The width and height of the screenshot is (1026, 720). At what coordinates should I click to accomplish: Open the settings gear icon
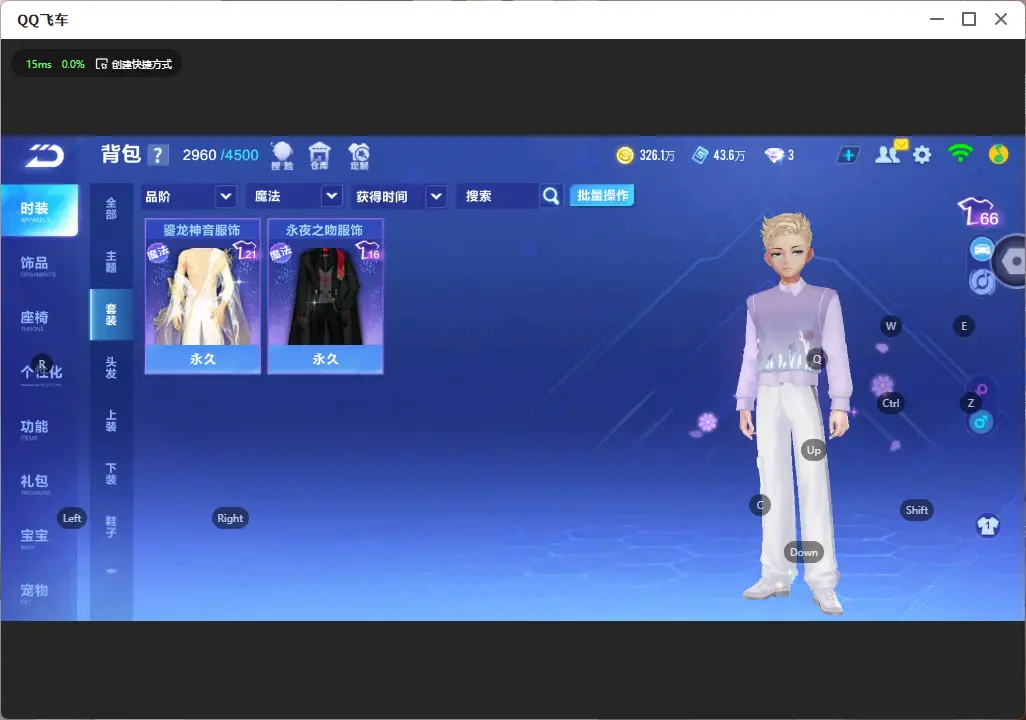(x=922, y=155)
